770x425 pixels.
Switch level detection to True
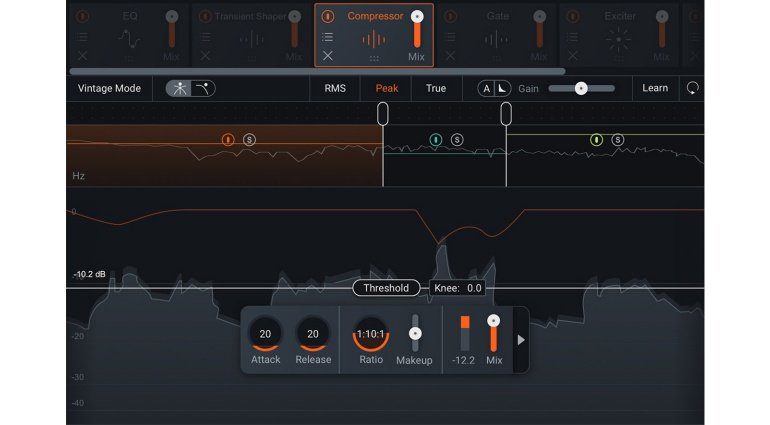436,88
